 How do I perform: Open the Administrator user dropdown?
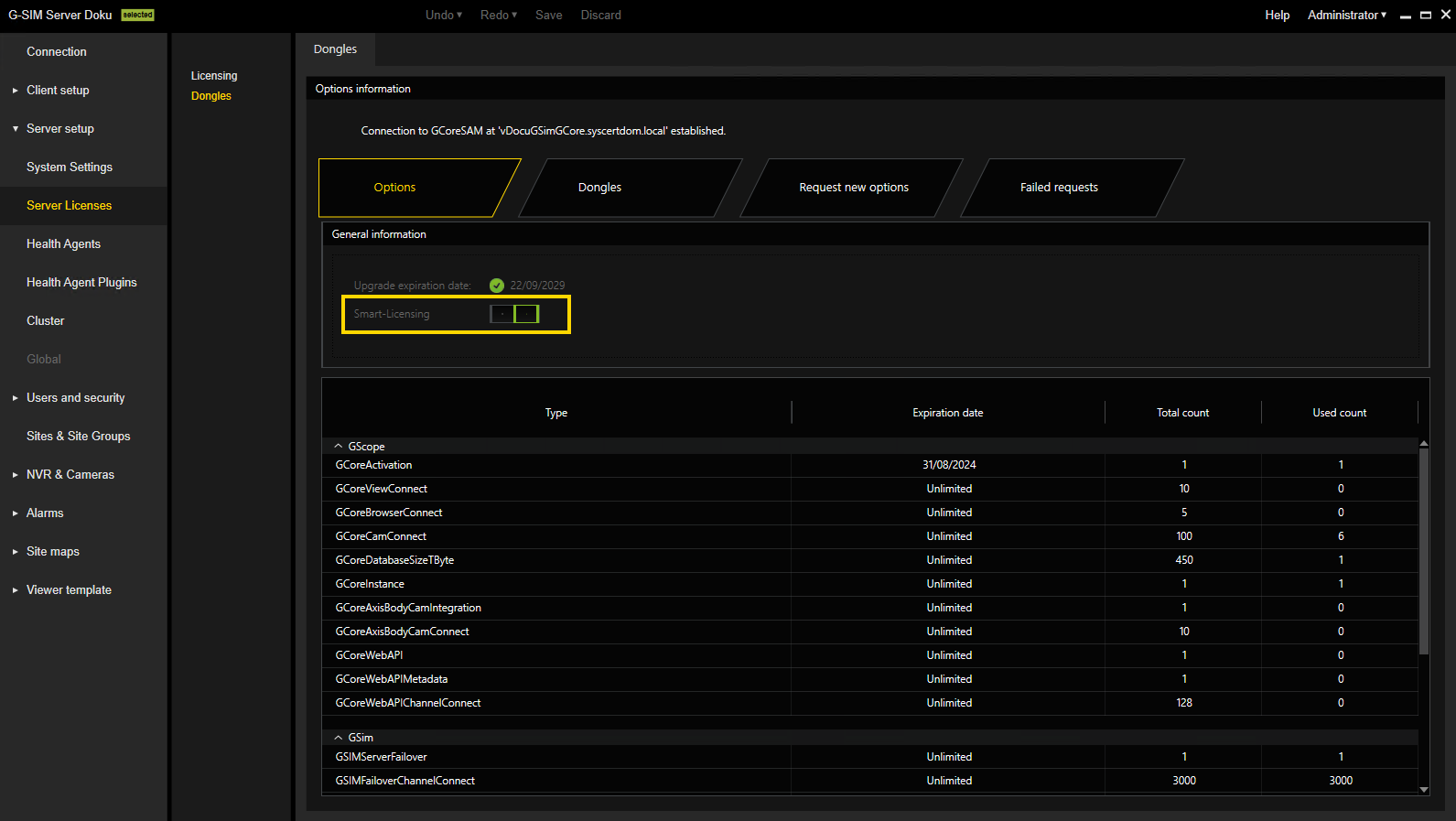1346,15
